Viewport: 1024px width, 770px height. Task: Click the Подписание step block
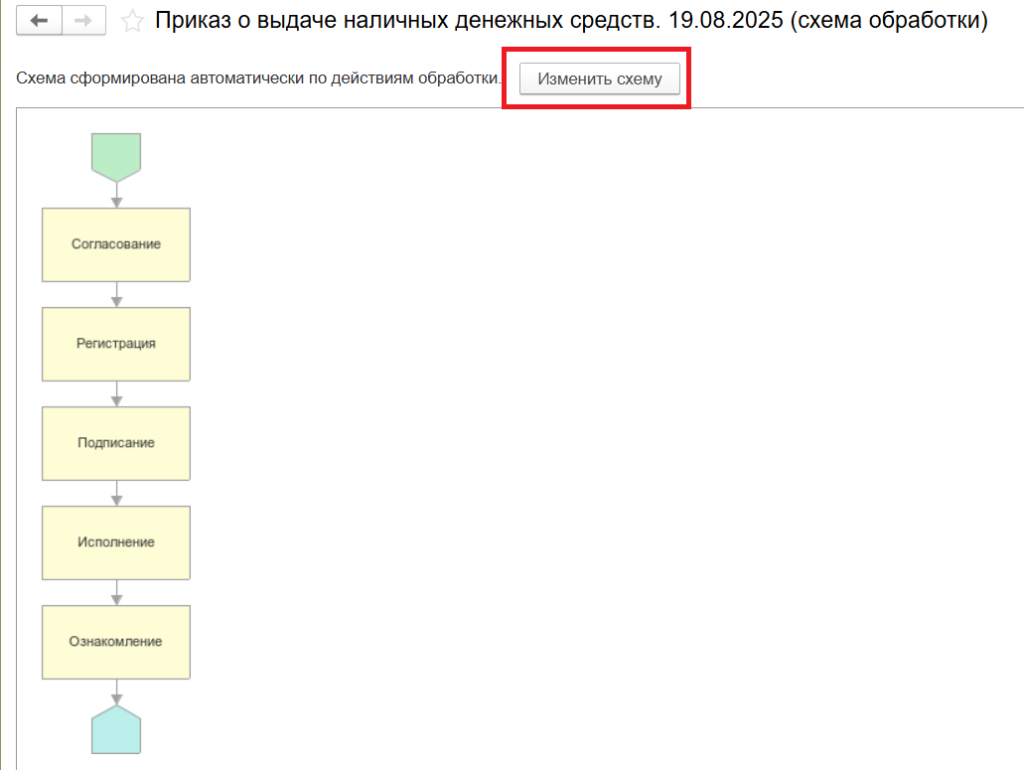click(x=116, y=442)
